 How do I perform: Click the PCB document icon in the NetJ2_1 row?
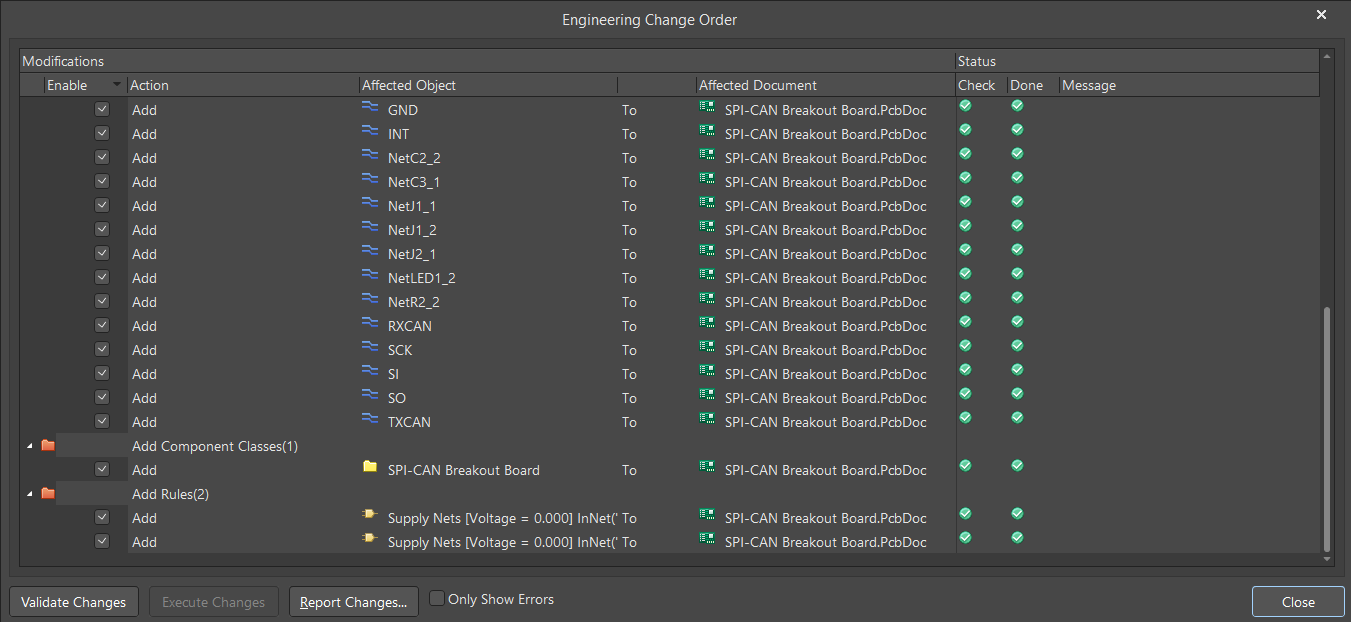click(707, 250)
